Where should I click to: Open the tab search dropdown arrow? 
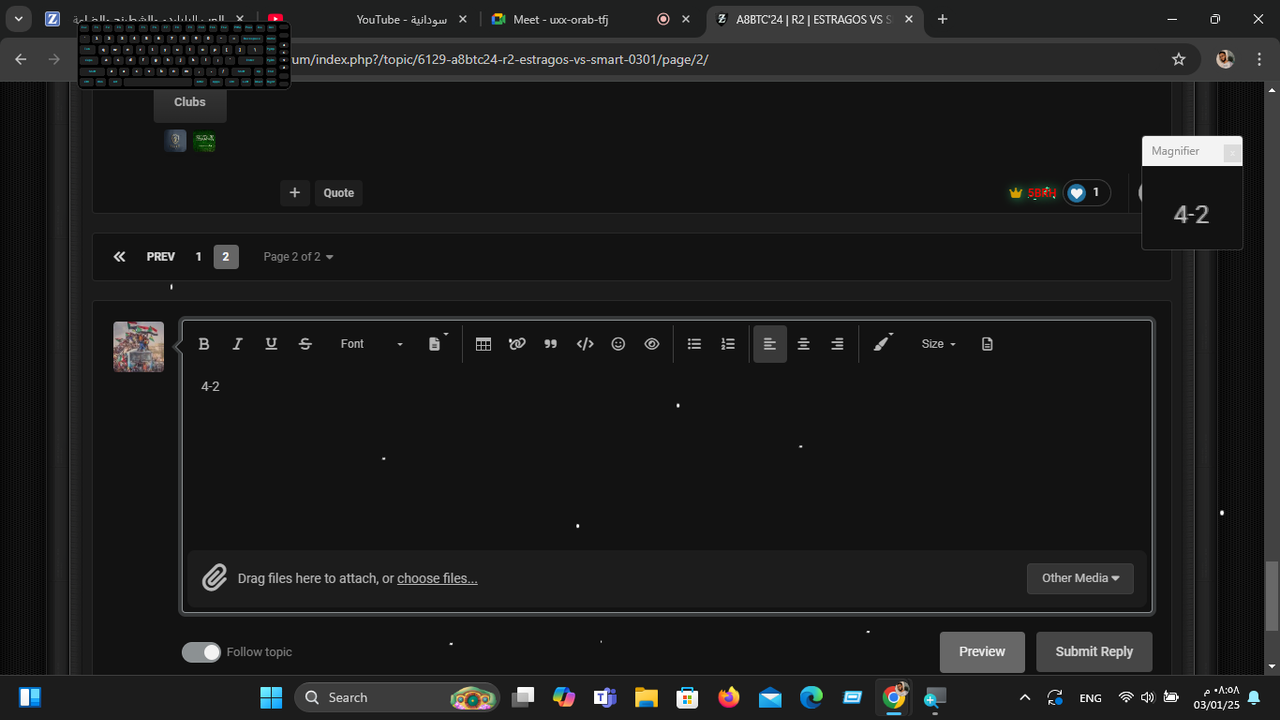(x=19, y=19)
